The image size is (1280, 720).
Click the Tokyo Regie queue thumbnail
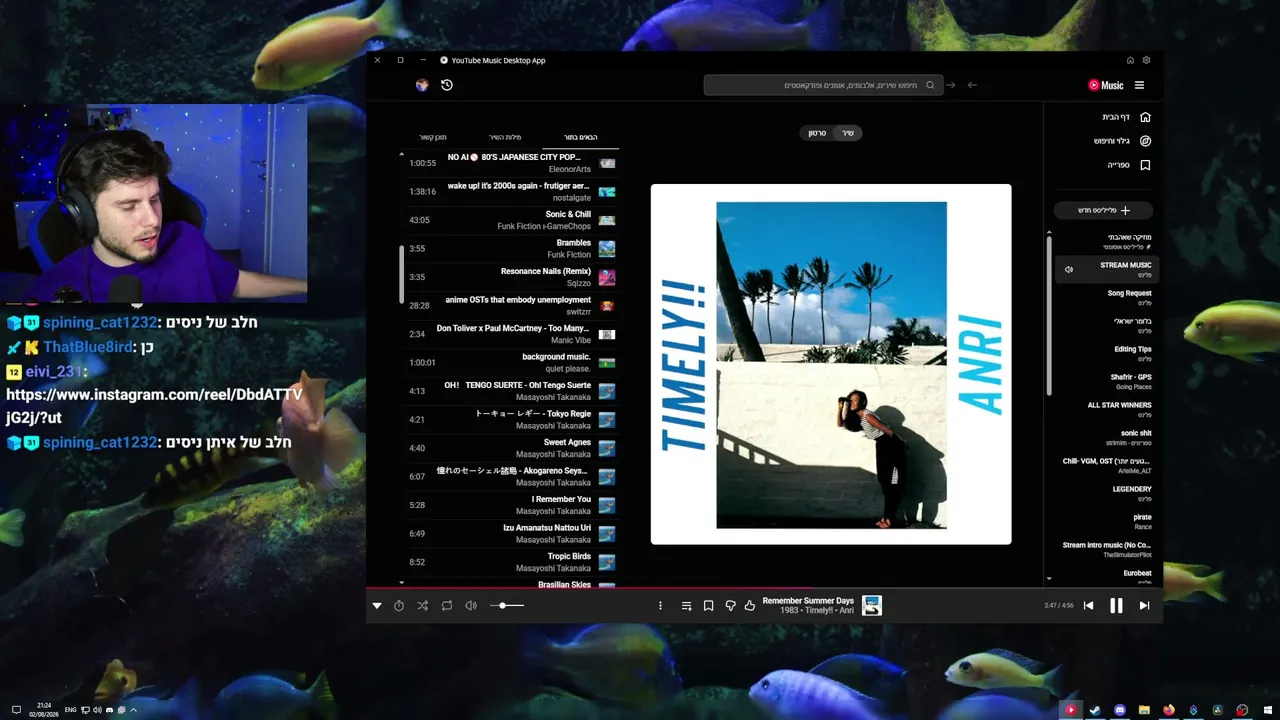click(x=607, y=420)
